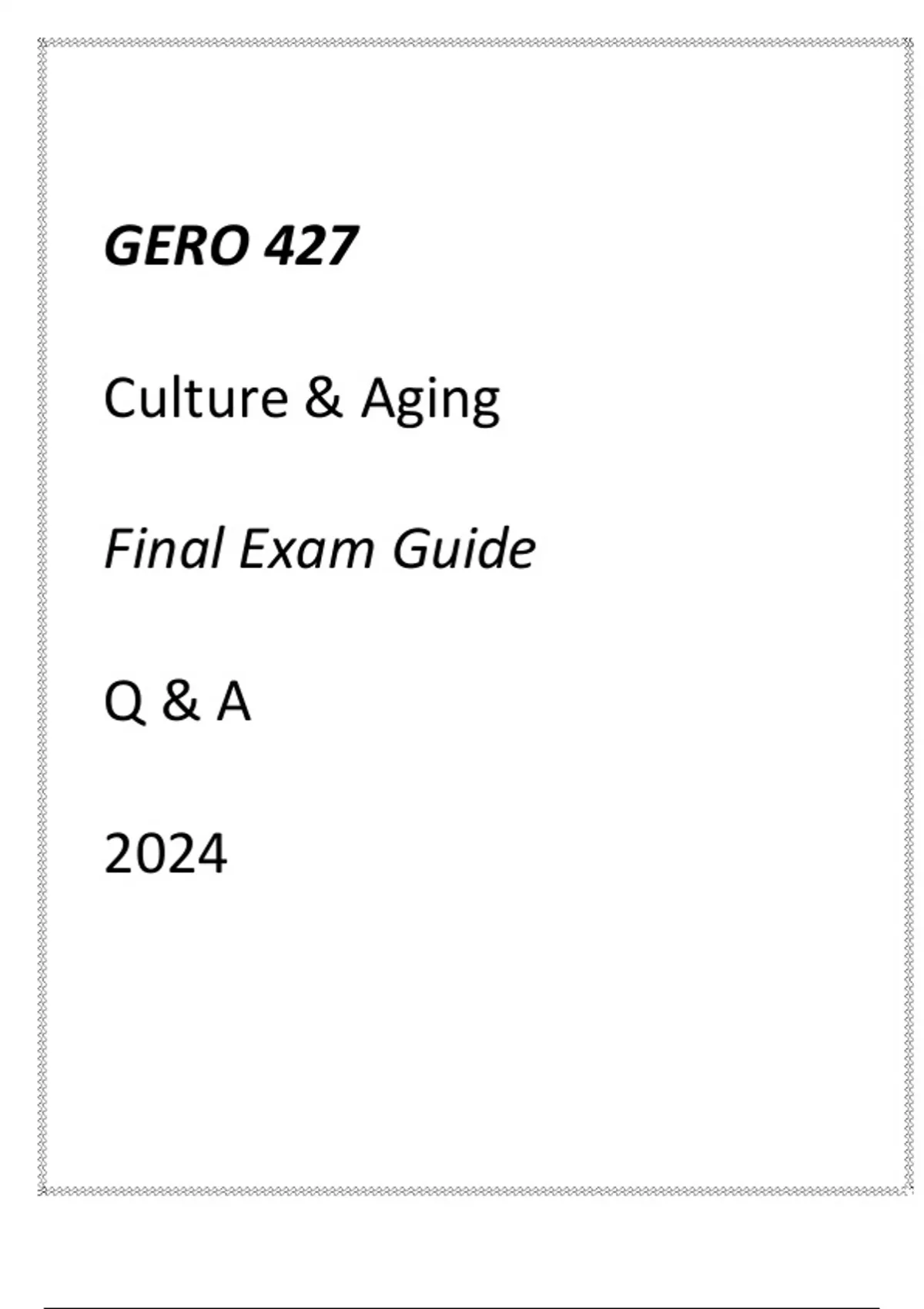Screen dimensions: 924x1309
Task: Click the horizontal line below the page border
Action: click(x=462, y=1307)
